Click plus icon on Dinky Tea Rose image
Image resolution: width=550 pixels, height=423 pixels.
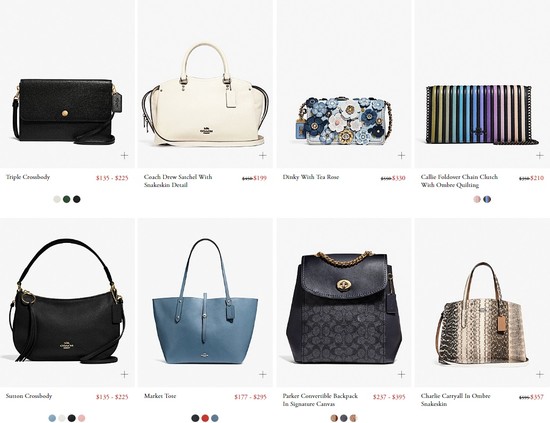click(x=401, y=155)
